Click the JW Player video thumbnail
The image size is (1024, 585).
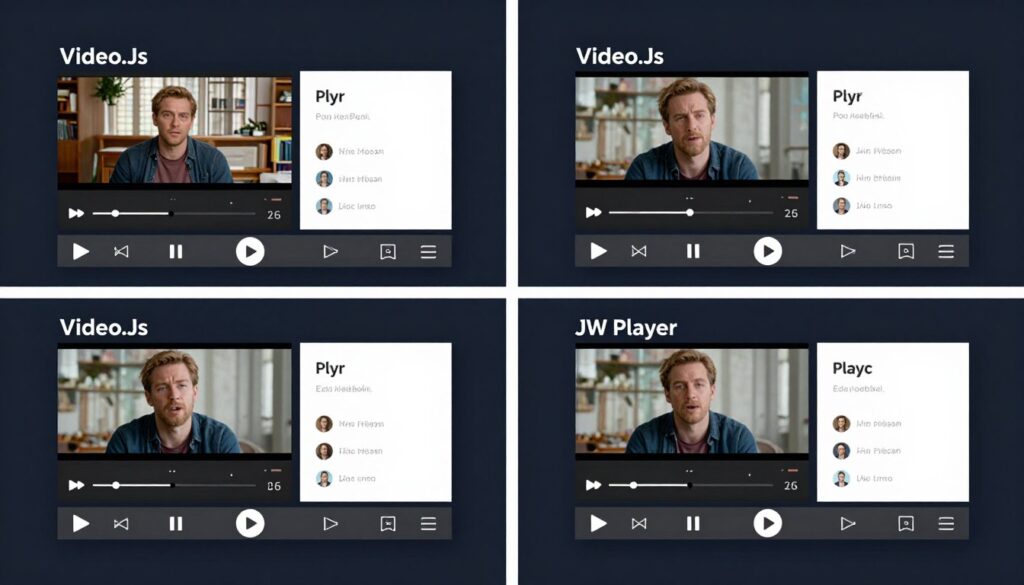coord(692,401)
